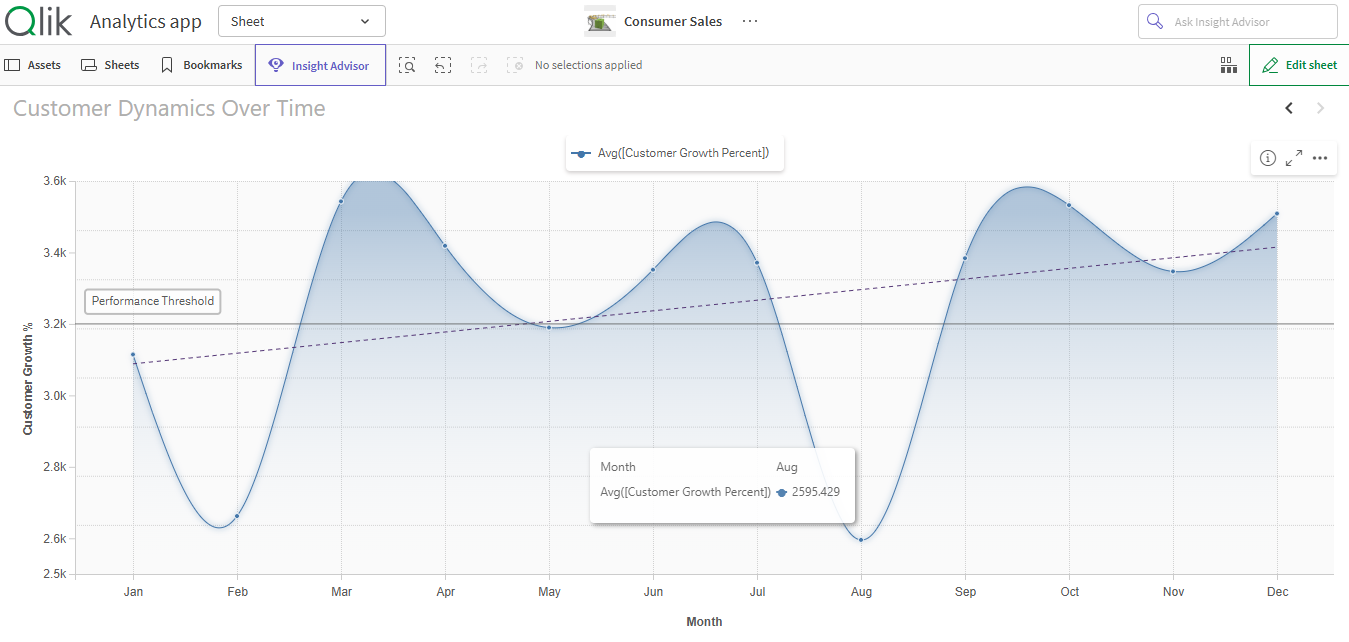Click the chart info icon
1349x642 pixels.
[x=1267, y=158]
